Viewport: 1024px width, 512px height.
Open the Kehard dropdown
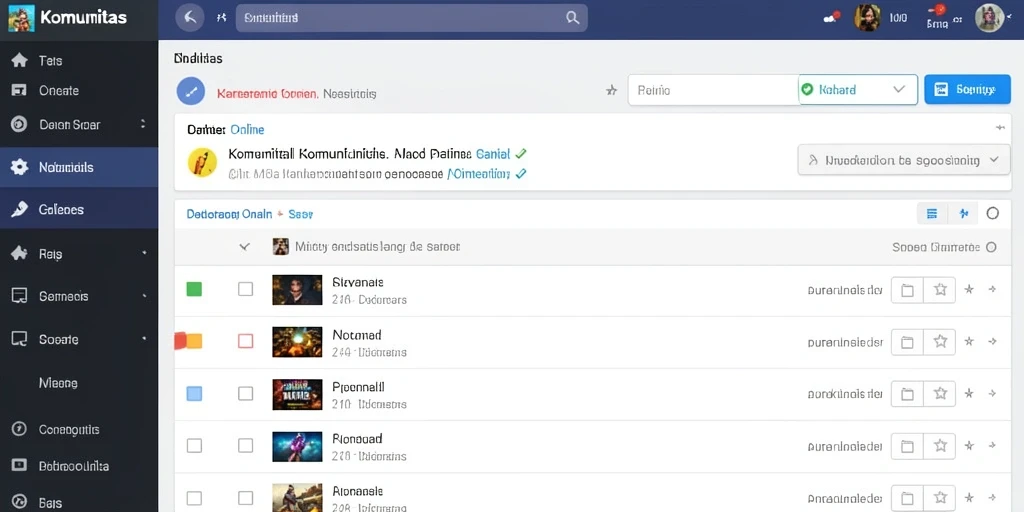[x=857, y=89]
